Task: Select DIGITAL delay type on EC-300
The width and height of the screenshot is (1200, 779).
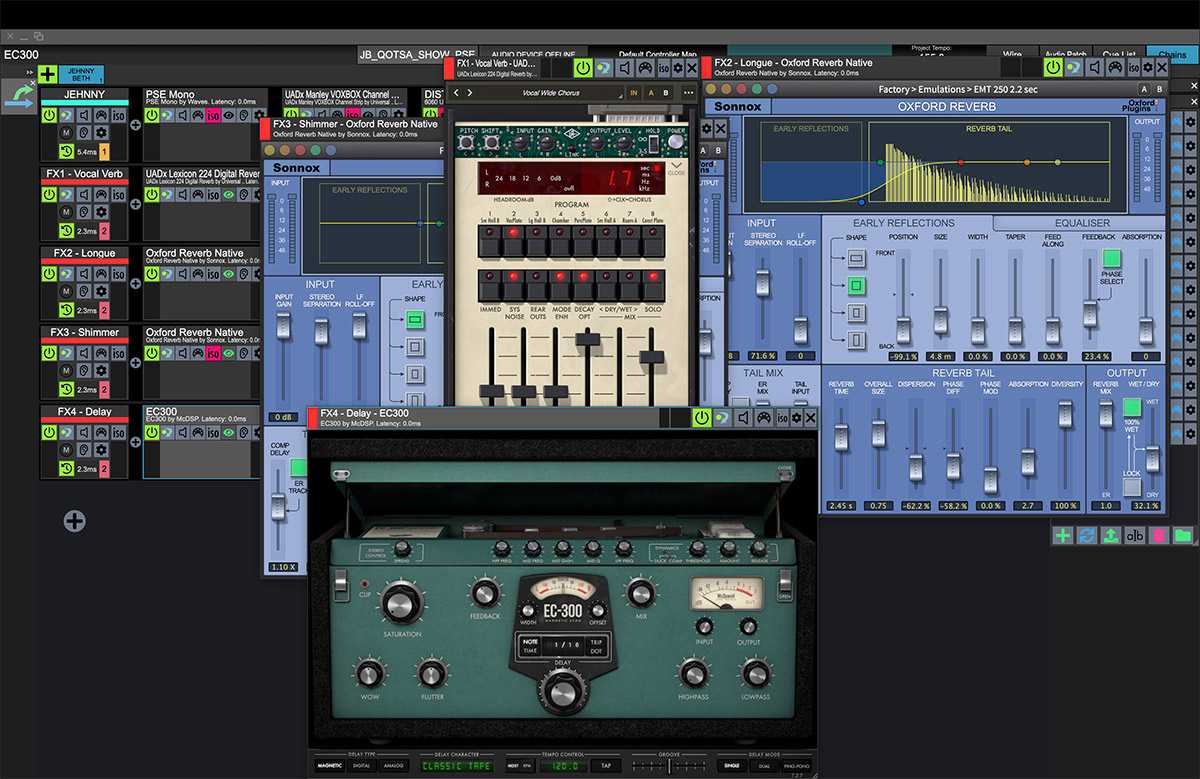Action: click(x=362, y=766)
